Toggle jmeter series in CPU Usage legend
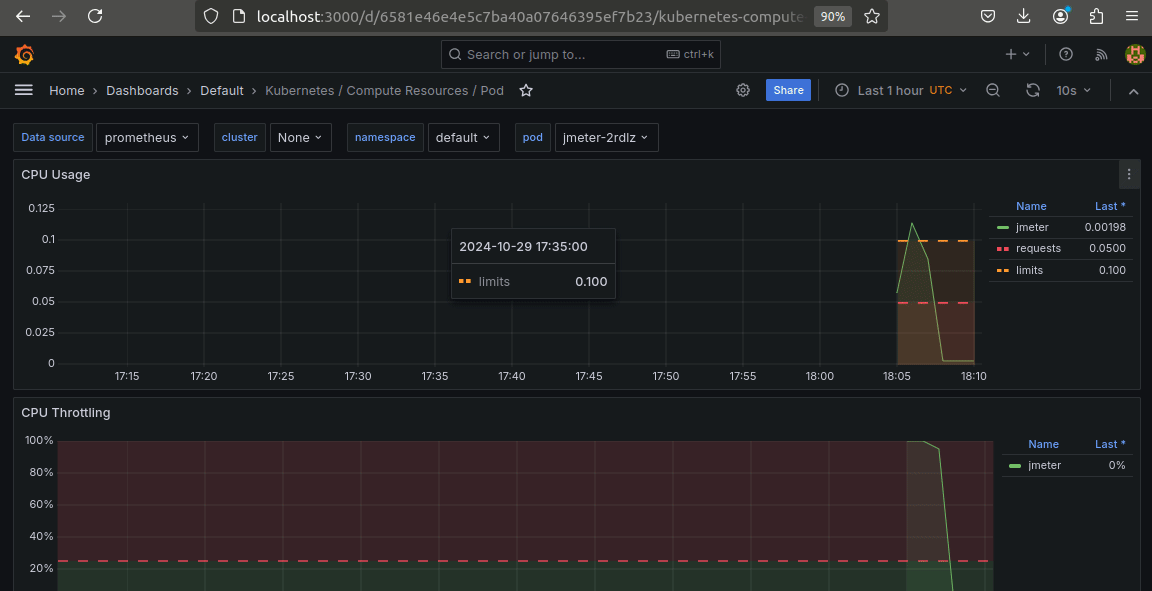Image resolution: width=1152 pixels, height=591 pixels. pyautogui.click(x=1032, y=227)
